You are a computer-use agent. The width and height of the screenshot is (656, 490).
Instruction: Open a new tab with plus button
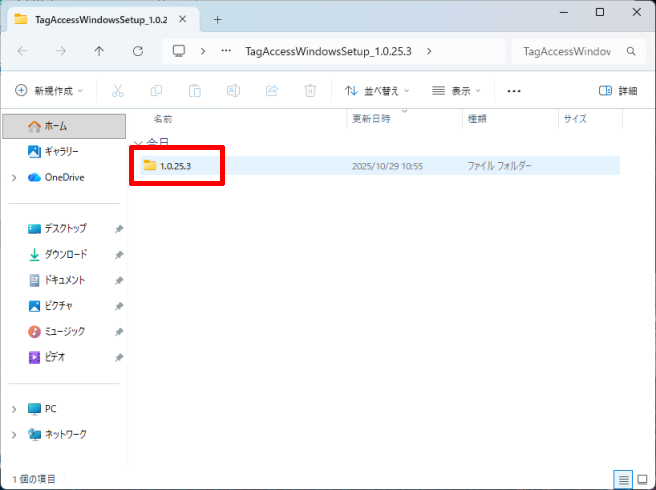pos(217,19)
